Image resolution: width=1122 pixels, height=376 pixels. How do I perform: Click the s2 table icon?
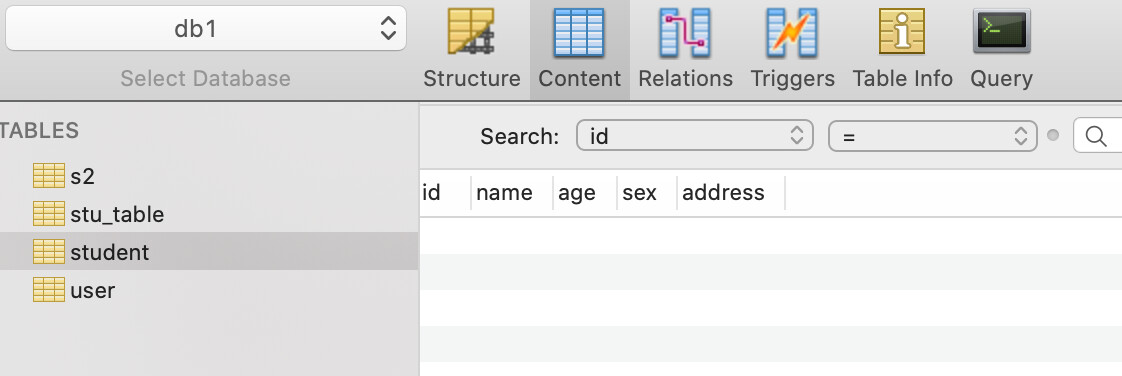click(x=49, y=175)
